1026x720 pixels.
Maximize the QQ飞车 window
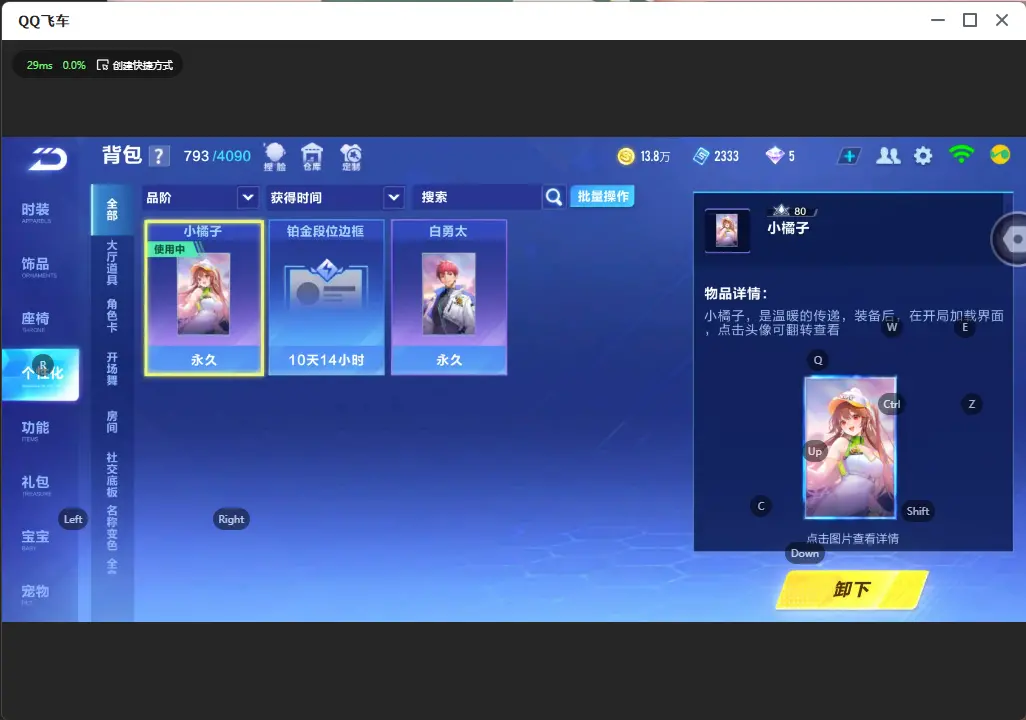[x=970, y=20]
